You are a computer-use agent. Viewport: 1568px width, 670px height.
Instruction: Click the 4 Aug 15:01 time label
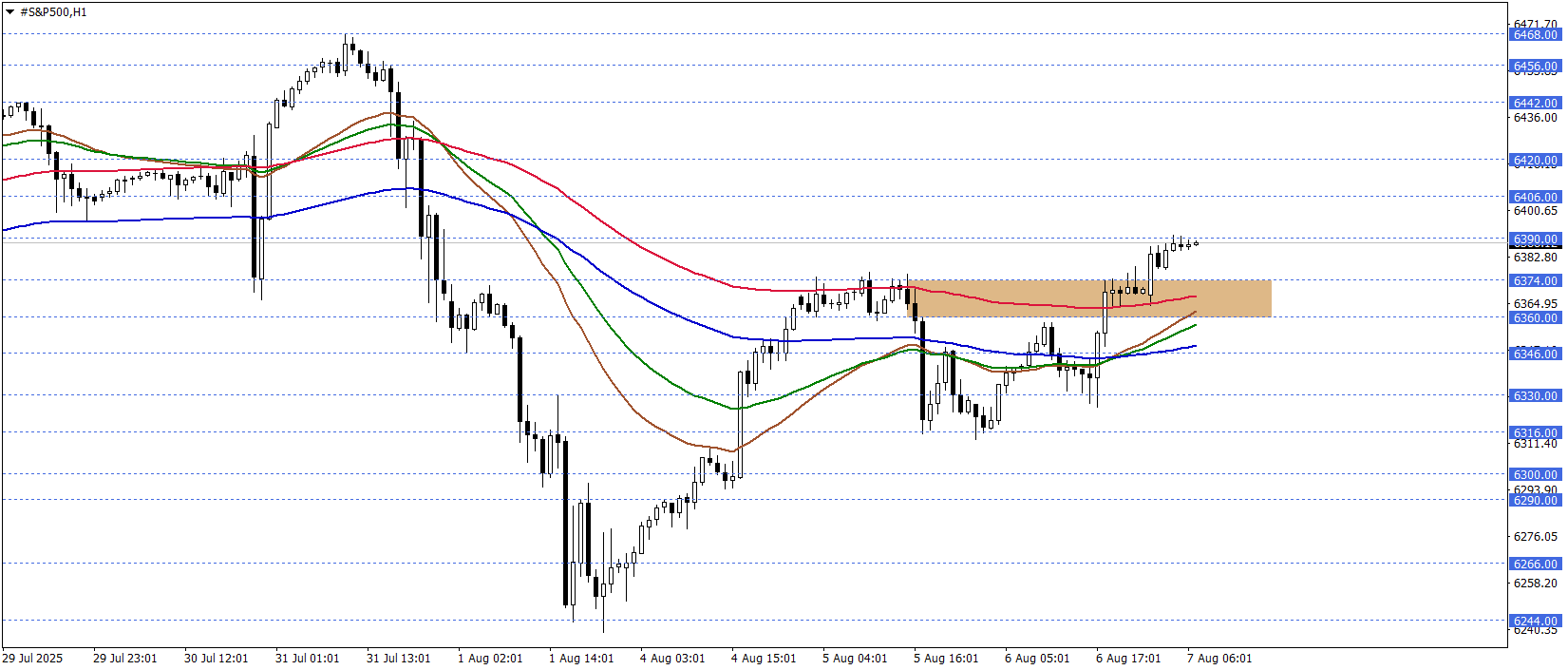(x=764, y=659)
